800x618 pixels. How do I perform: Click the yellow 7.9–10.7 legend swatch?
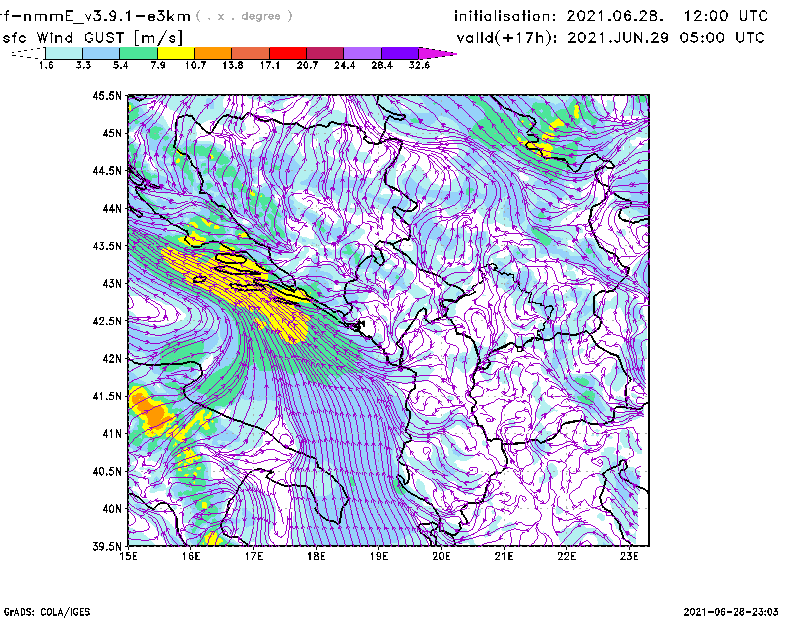point(176,53)
